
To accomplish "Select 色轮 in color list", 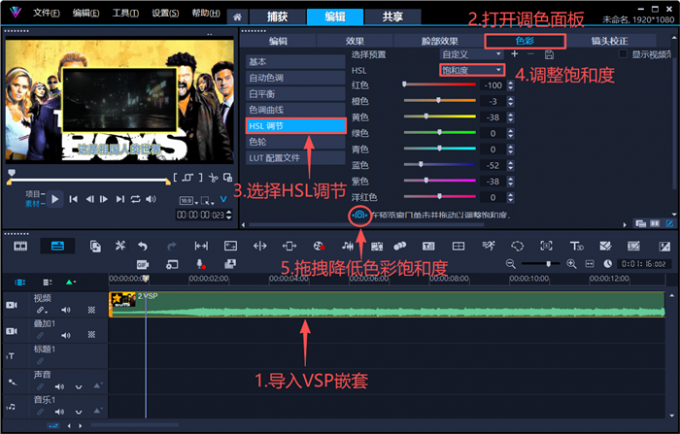I will coord(295,142).
